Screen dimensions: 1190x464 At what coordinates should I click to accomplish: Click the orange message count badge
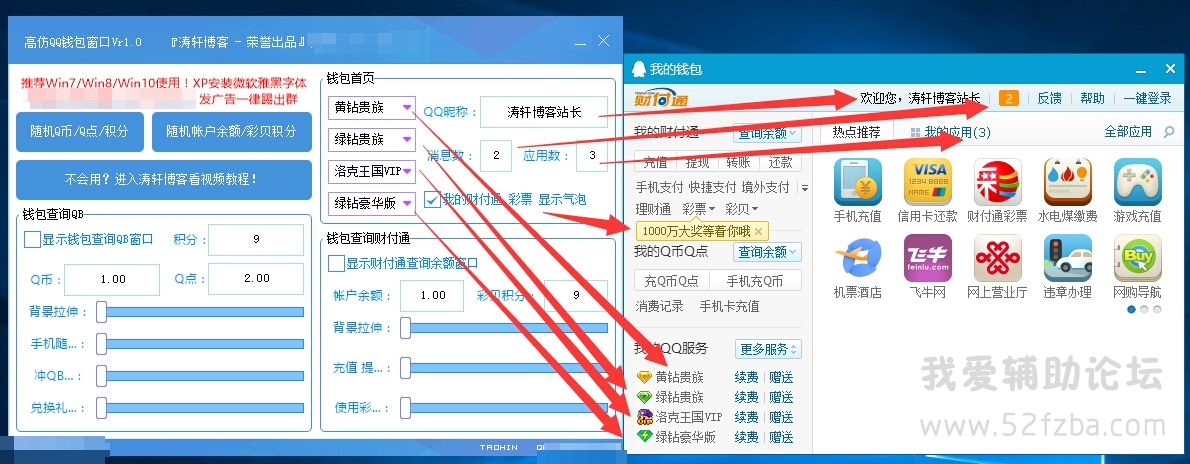[1009, 98]
